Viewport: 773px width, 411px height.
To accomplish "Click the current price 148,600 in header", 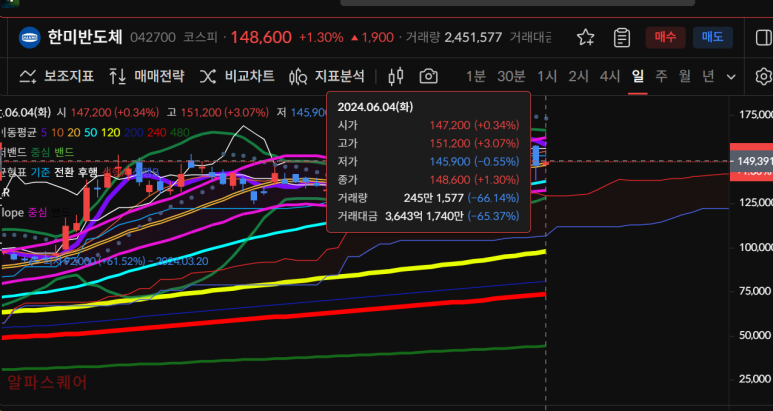I will click(x=261, y=37).
